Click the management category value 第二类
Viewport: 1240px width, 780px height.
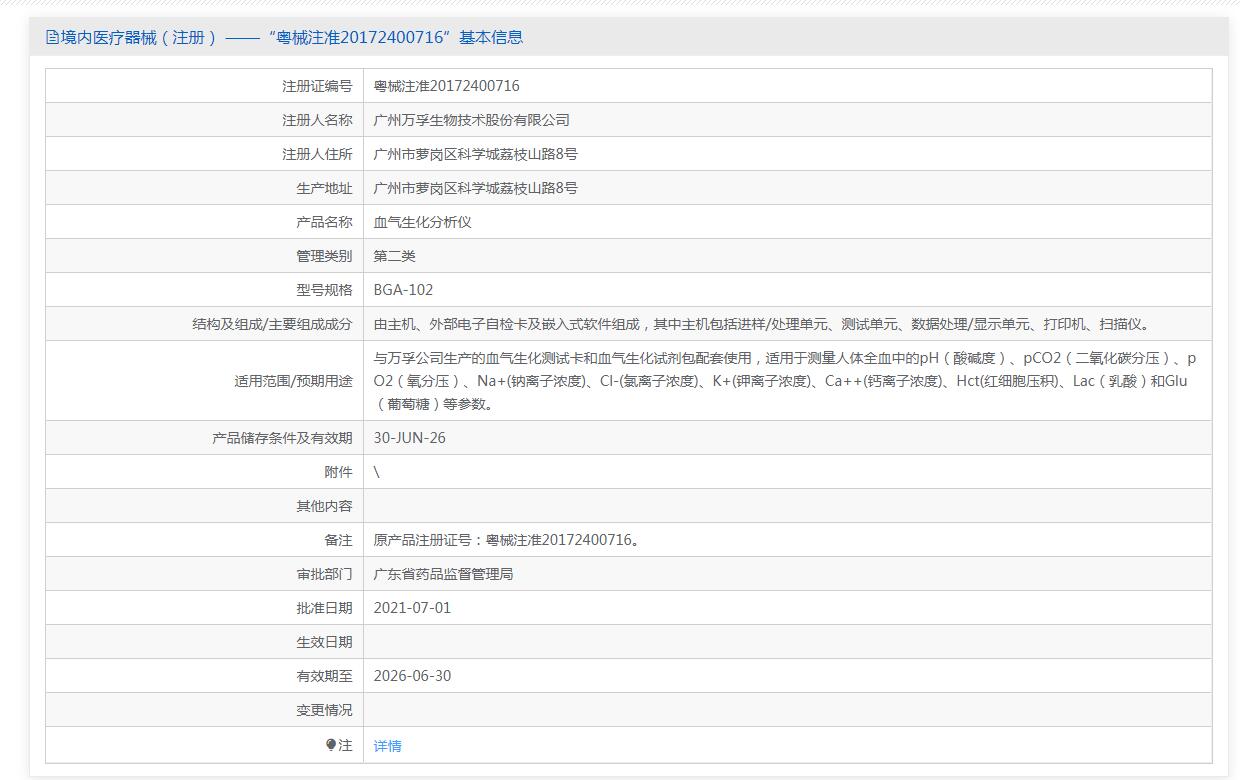(x=394, y=256)
